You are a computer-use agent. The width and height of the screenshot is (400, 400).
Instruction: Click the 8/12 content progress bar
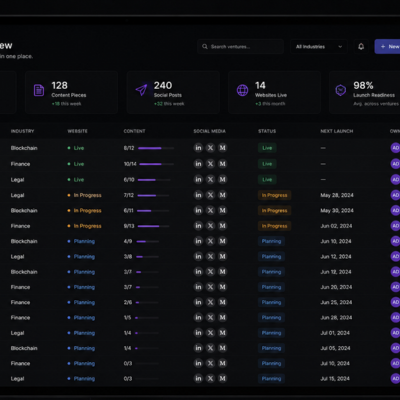156,148
